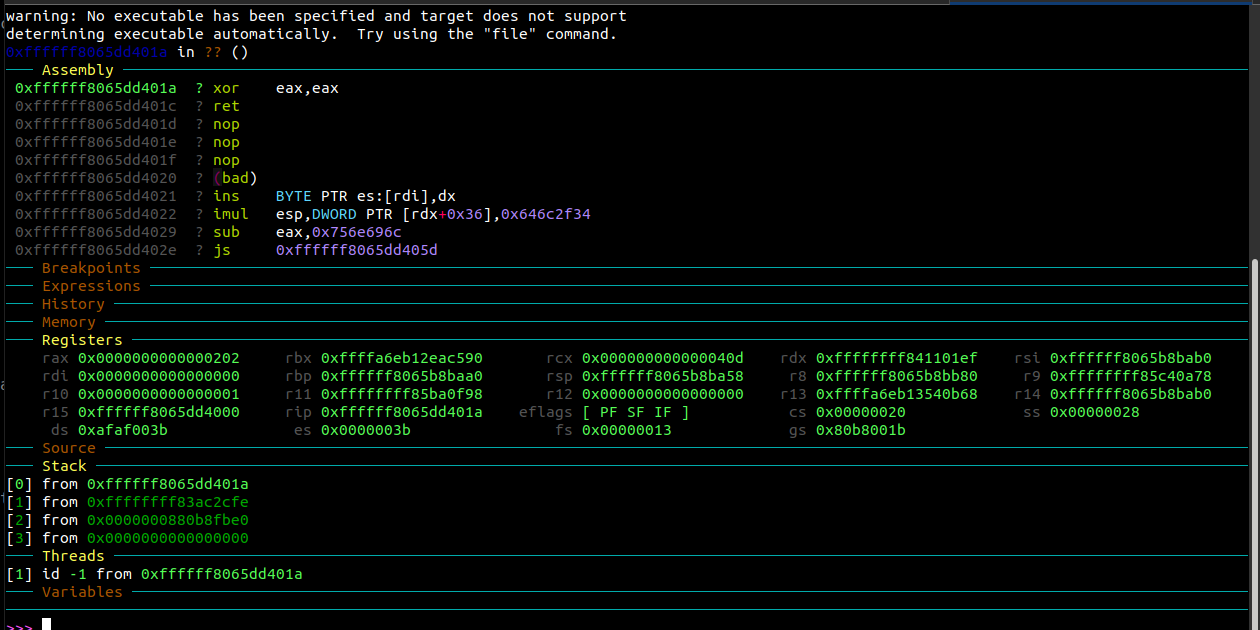Click the r15 register value 0xfffff8065dd4000
This screenshot has height=630, width=1260.
(x=159, y=412)
